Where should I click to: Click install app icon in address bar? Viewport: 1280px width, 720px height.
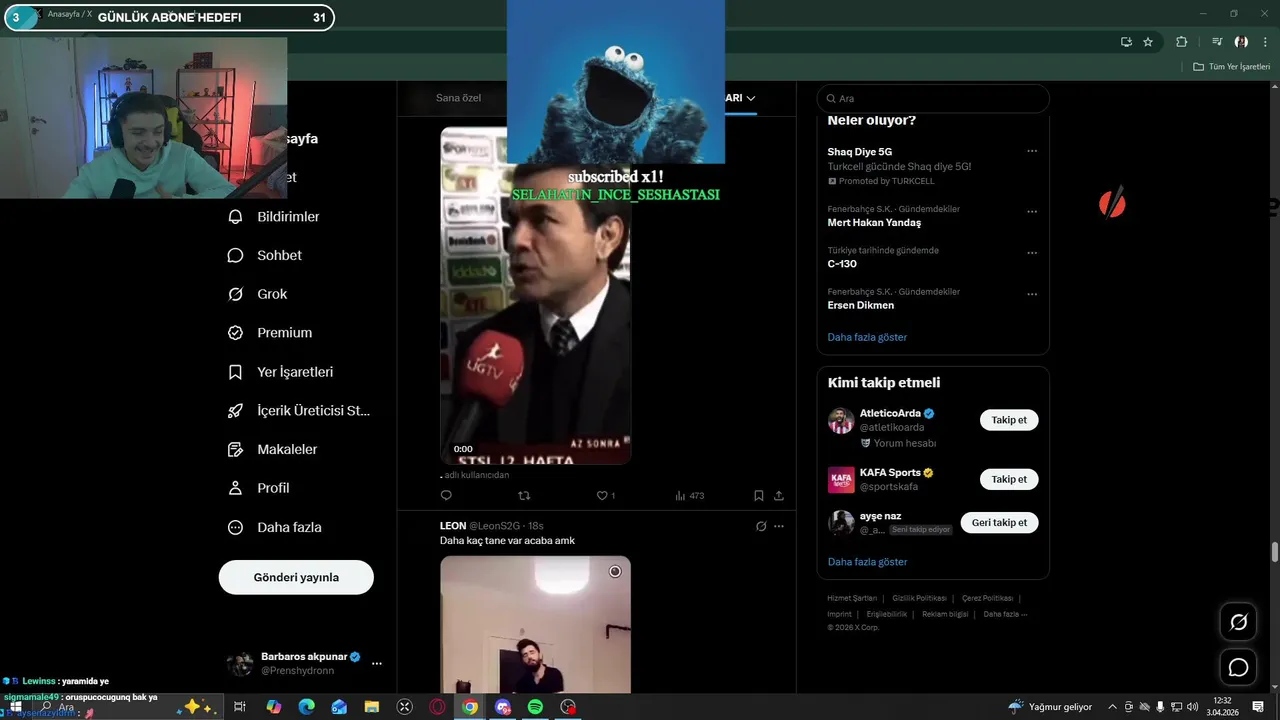coord(1126,42)
